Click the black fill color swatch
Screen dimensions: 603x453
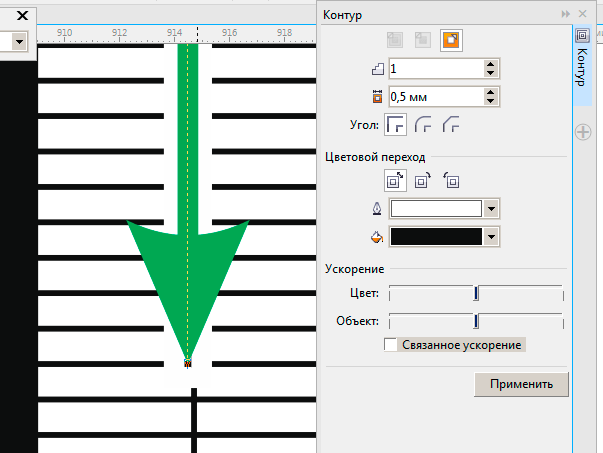click(x=436, y=237)
